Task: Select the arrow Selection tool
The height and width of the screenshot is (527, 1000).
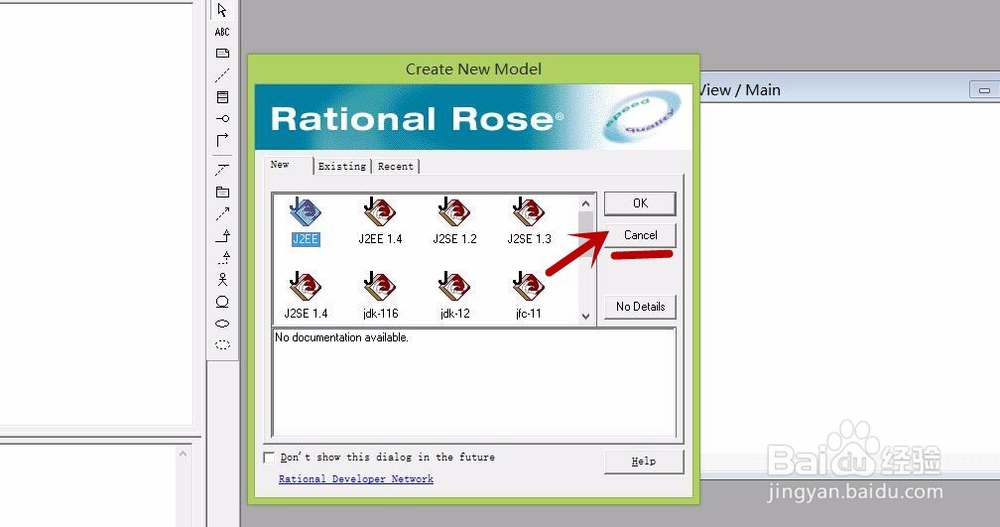Action: [x=222, y=10]
